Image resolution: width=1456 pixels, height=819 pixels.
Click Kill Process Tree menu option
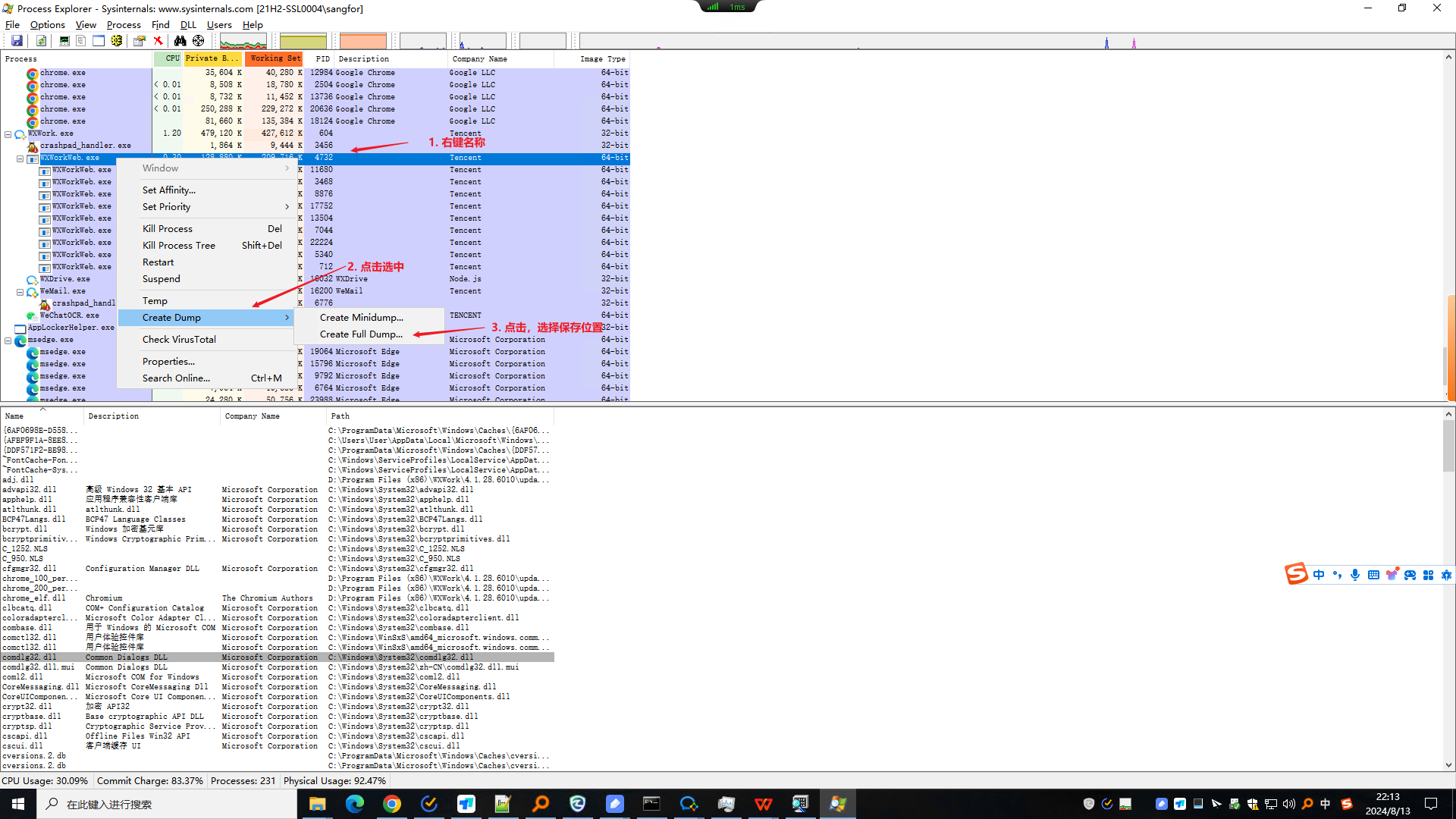coord(179,246)
